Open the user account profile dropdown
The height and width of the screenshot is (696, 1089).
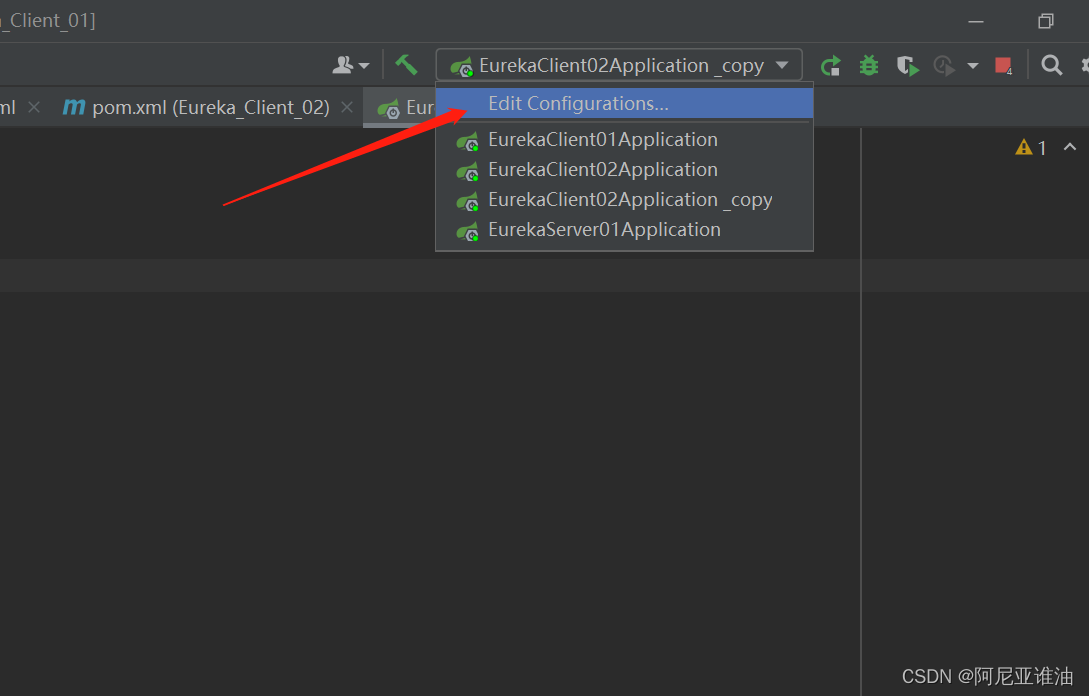[x=350, y=65]
